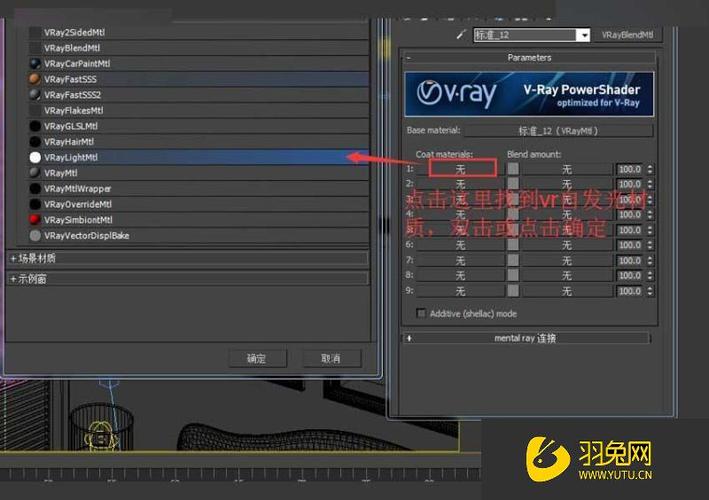Click the row 6 blend color swatch

[x=513, y=245]
